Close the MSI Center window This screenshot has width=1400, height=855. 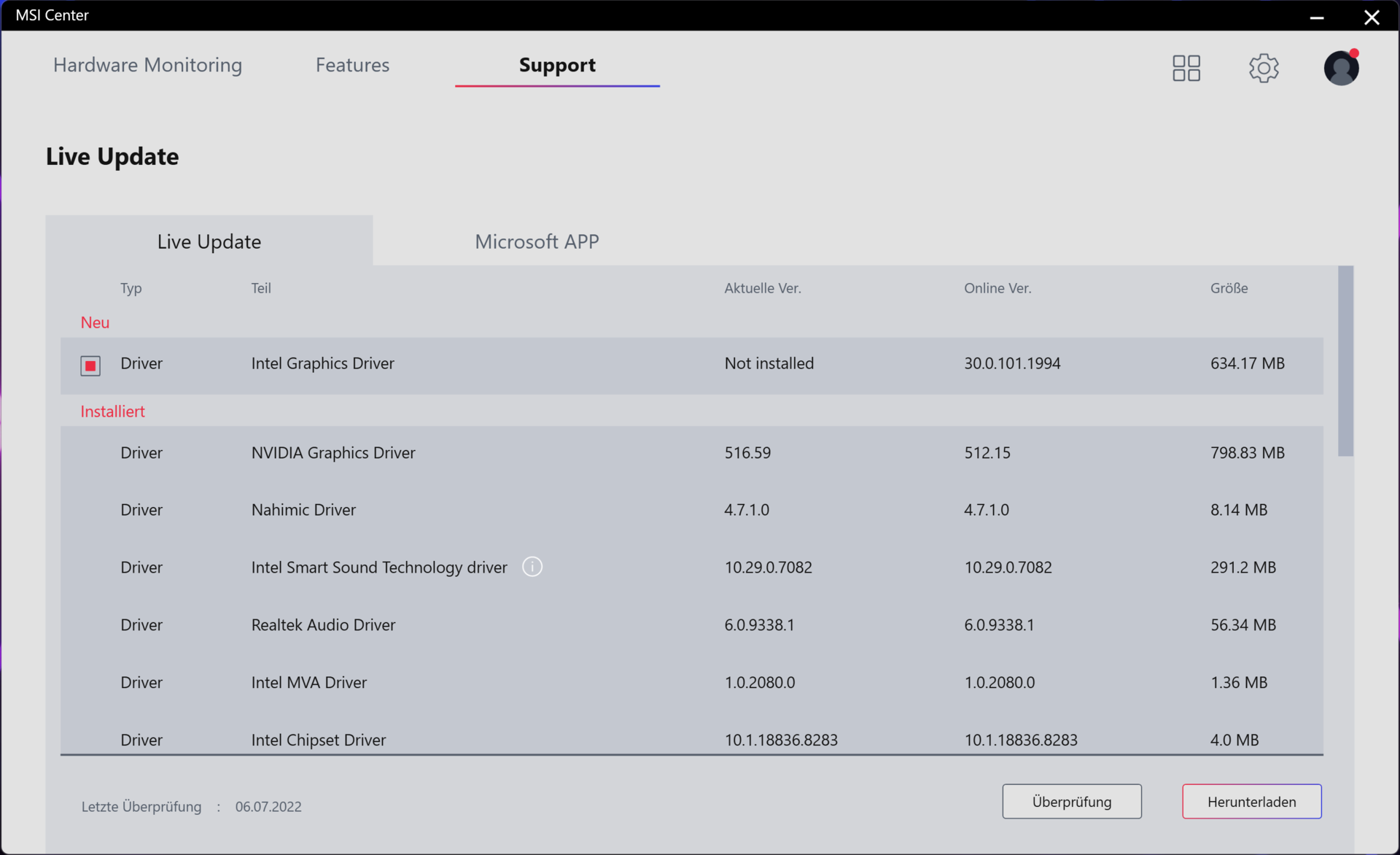[1372, 17]
